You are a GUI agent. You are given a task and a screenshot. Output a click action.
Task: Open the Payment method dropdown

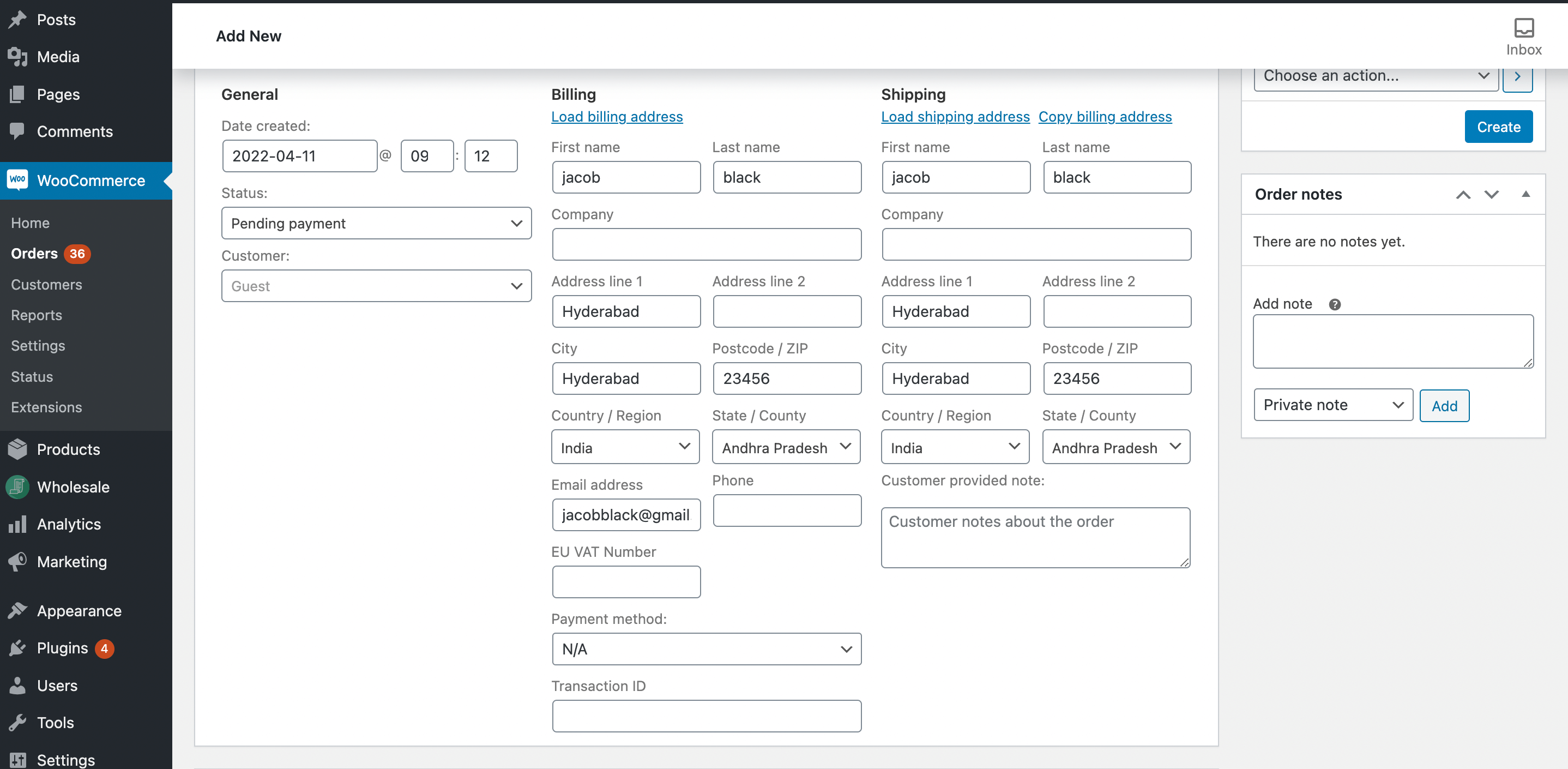click(x=706, y=649)
